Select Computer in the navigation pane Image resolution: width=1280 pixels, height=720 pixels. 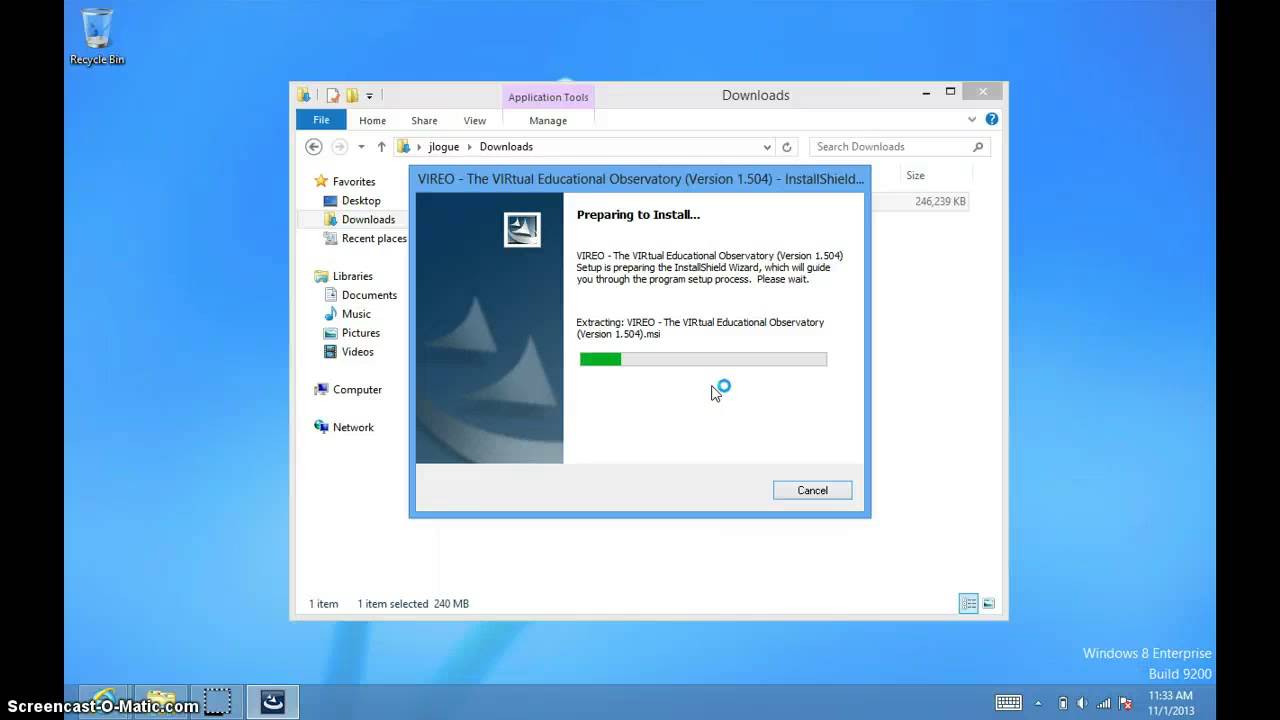tap(347, 390)
